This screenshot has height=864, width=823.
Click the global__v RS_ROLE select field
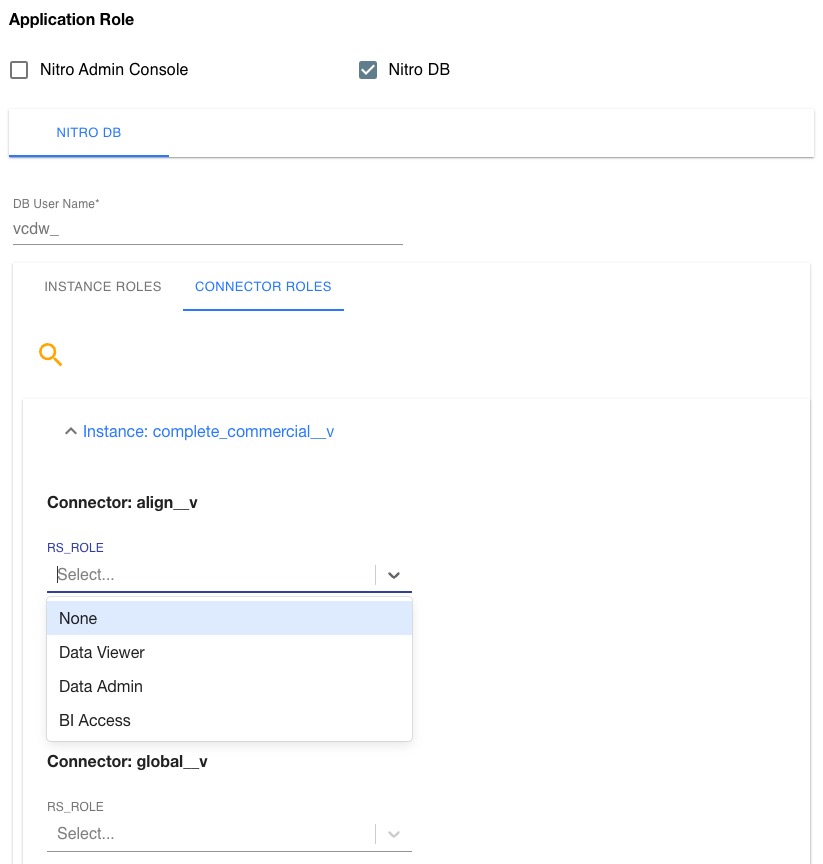tap(212, 834)
